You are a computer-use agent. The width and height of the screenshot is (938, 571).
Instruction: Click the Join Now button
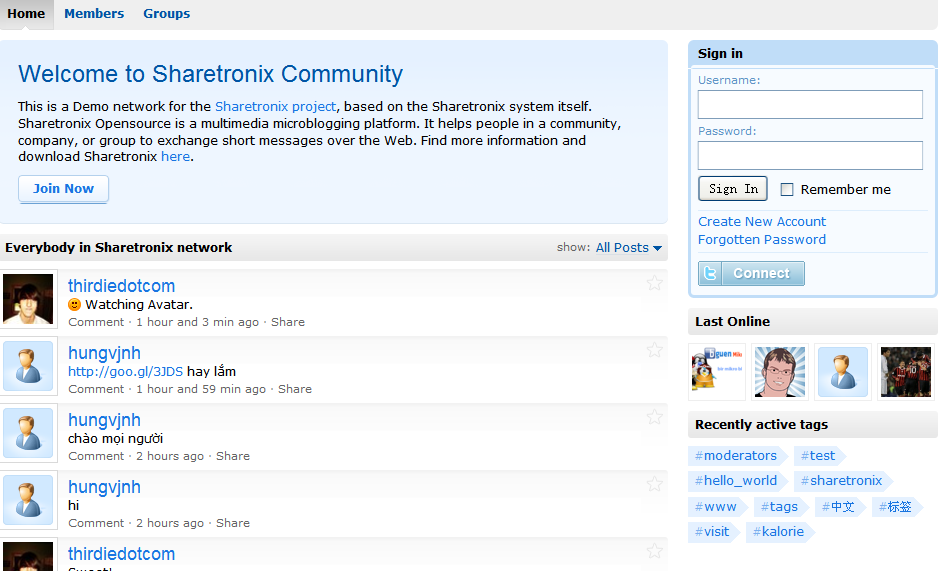point(63,189)
